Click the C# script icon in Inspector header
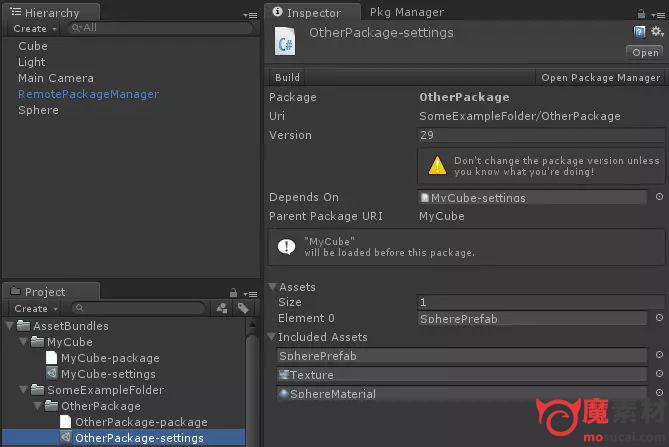The height and width of the screenshot is (447, 669). click(285, 41)
